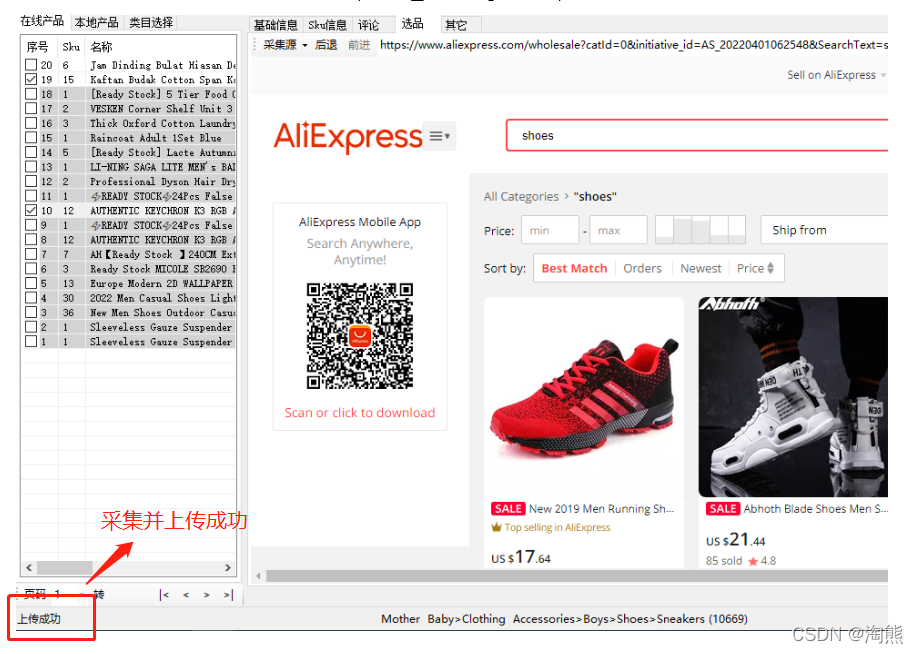The width and height of the screenshot is (918, 654).
Task: Open New 2019 Men Running Shoes title
Action: point(601,509)
